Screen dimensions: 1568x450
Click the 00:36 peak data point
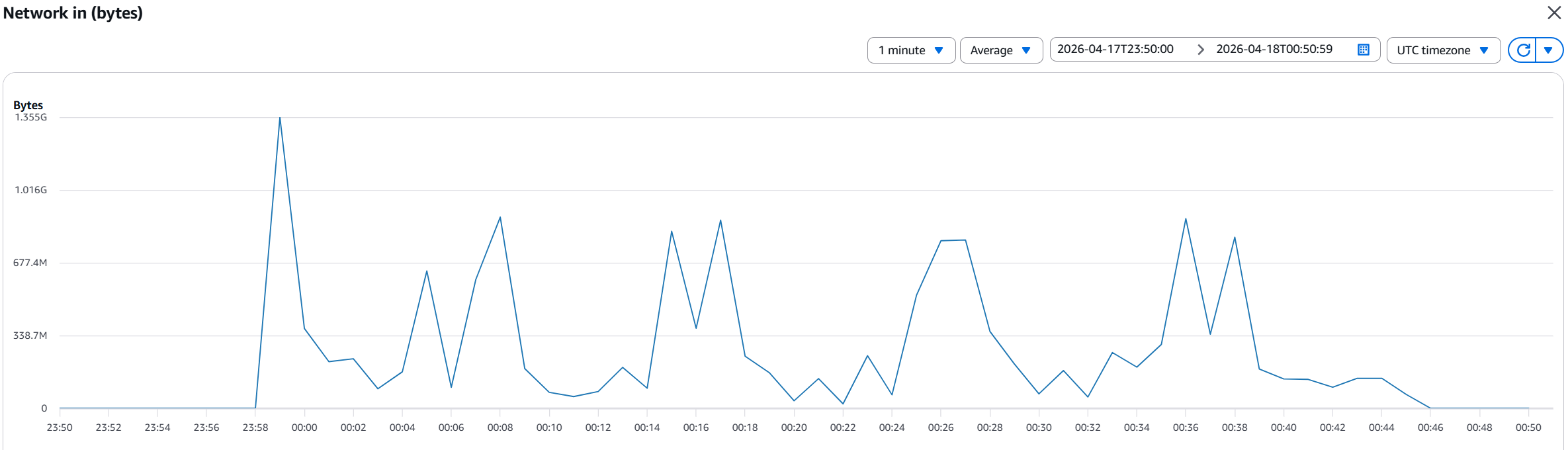pos(1186,218)
